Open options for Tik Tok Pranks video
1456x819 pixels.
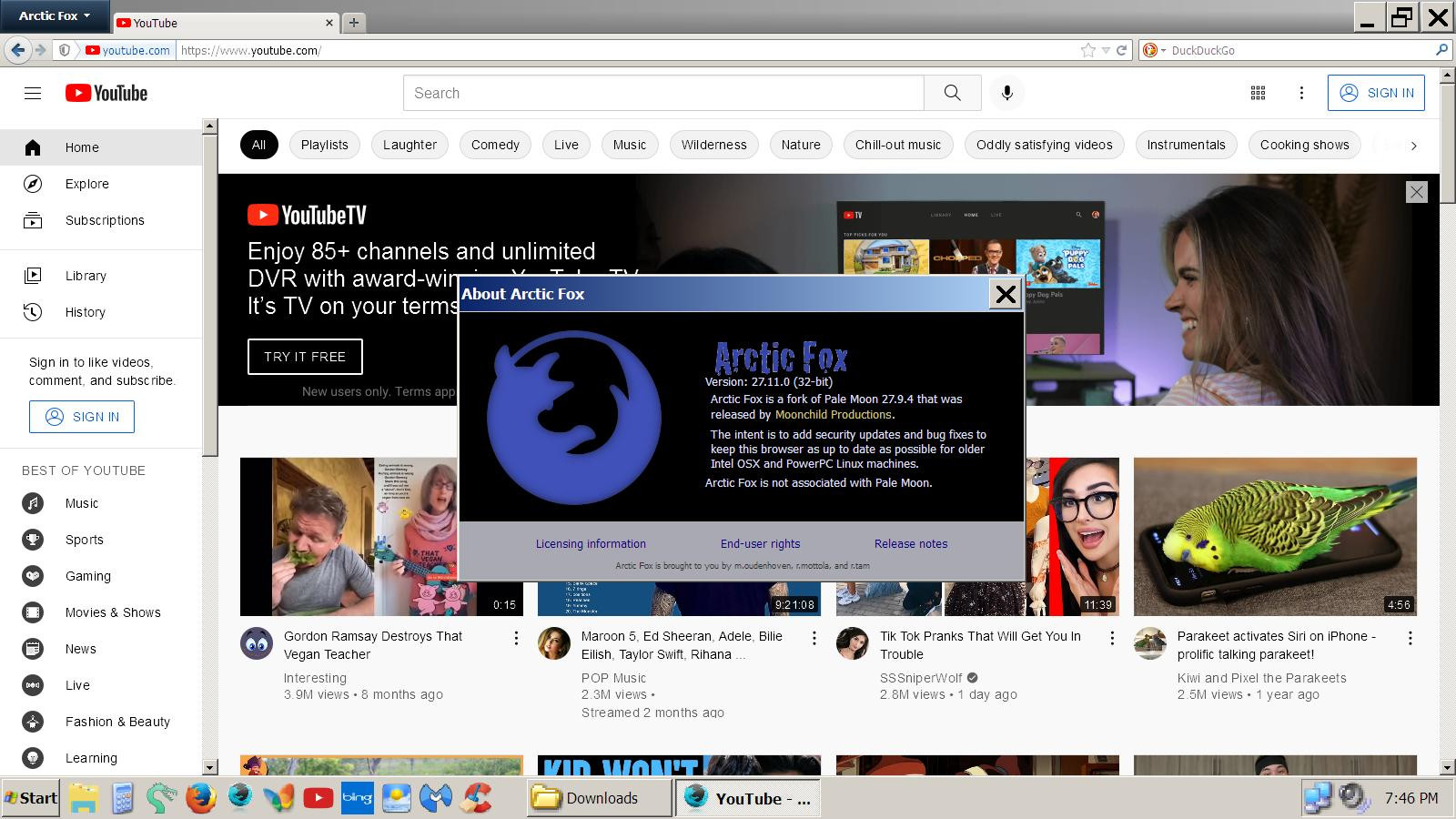[x=1112, y=638]
